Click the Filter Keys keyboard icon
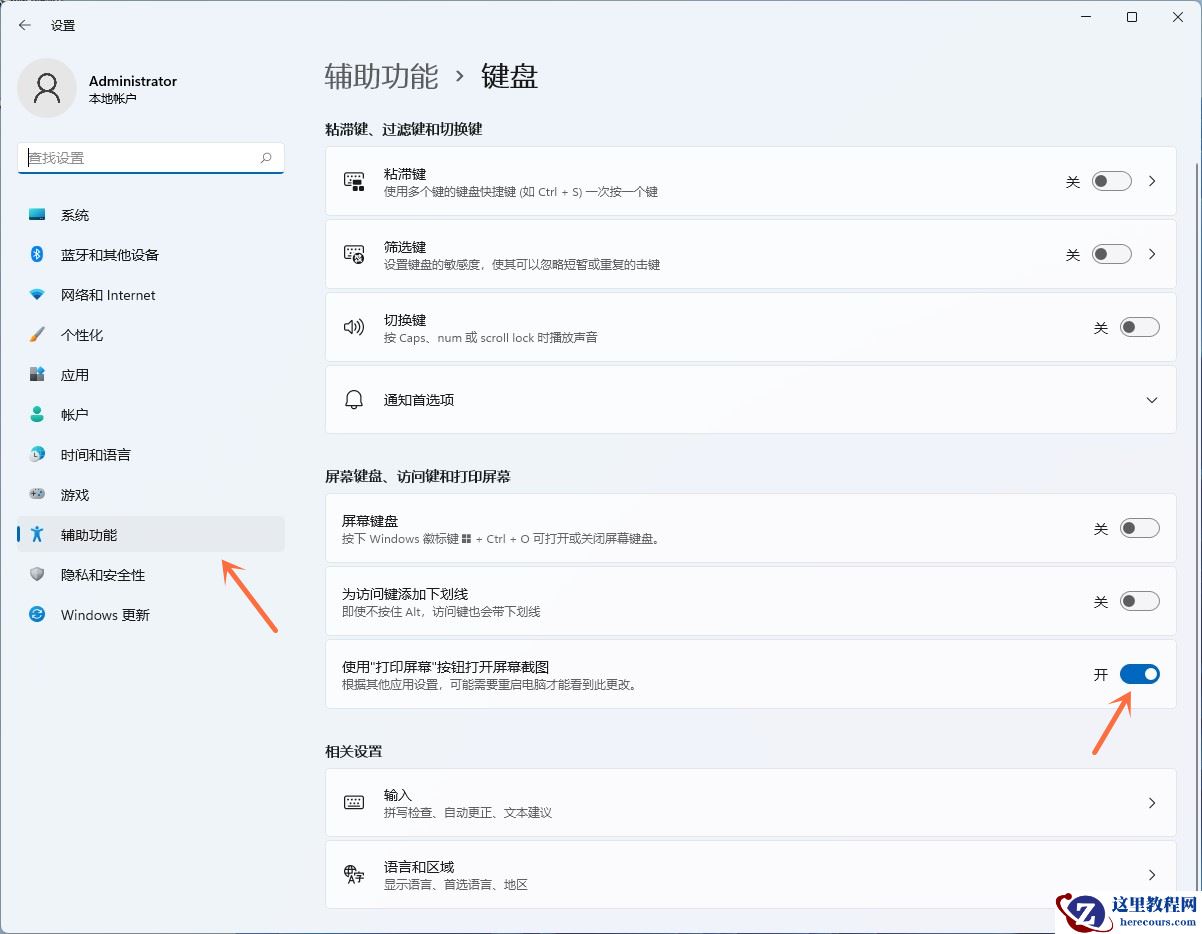The height and width of the screenshot is (934, 1202). (x=354, y=254)
